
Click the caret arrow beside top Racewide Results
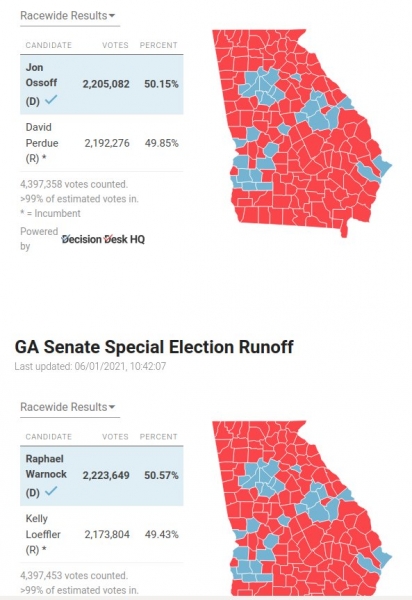point(112,16)
